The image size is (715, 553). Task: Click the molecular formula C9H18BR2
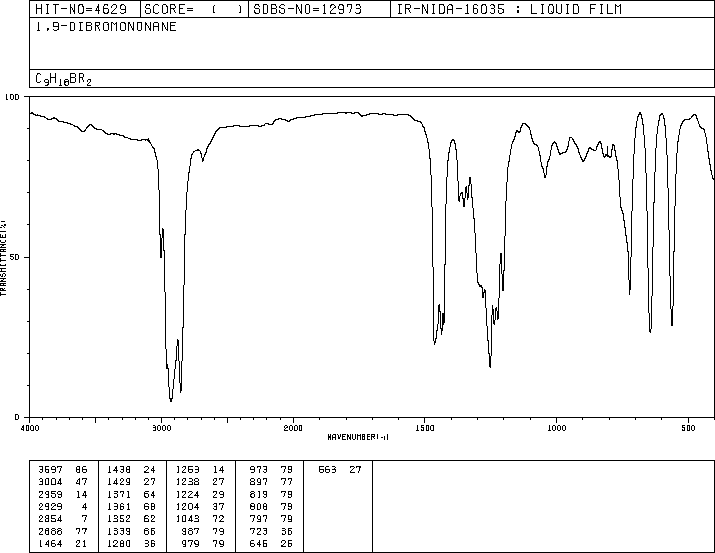click(63, 79)
